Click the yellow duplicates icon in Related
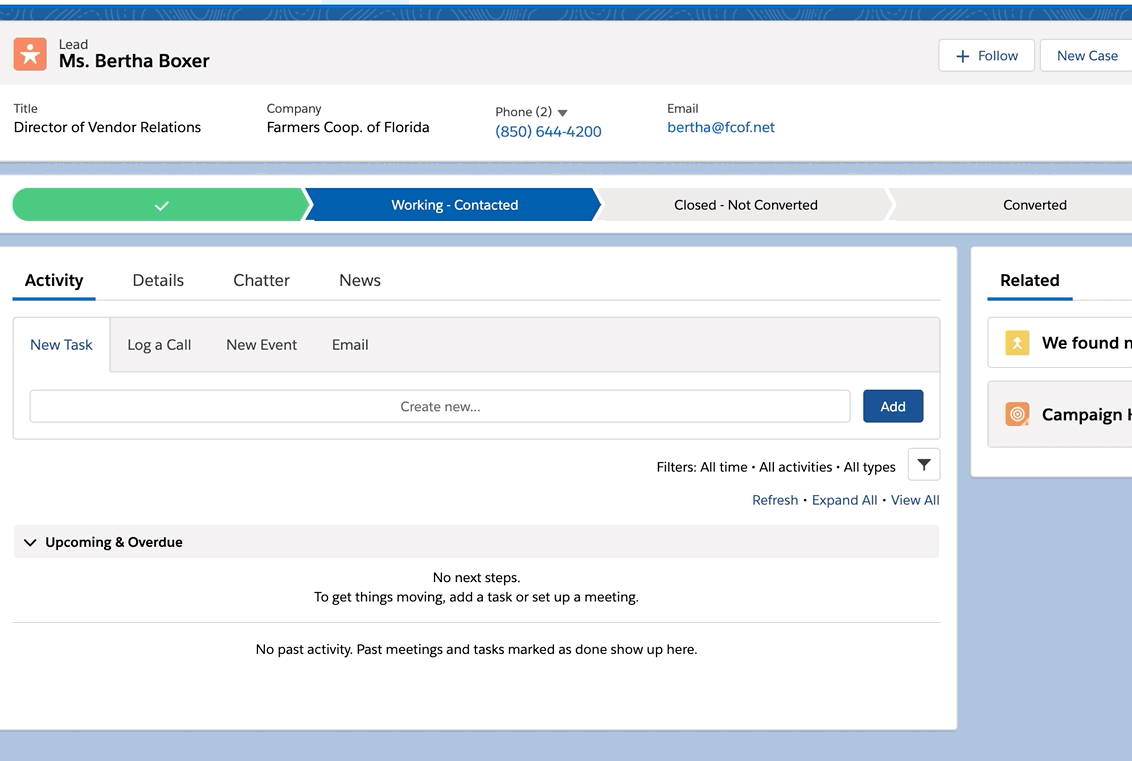The height and width of the screenshot is (761, 1132). coord(1017,343)
